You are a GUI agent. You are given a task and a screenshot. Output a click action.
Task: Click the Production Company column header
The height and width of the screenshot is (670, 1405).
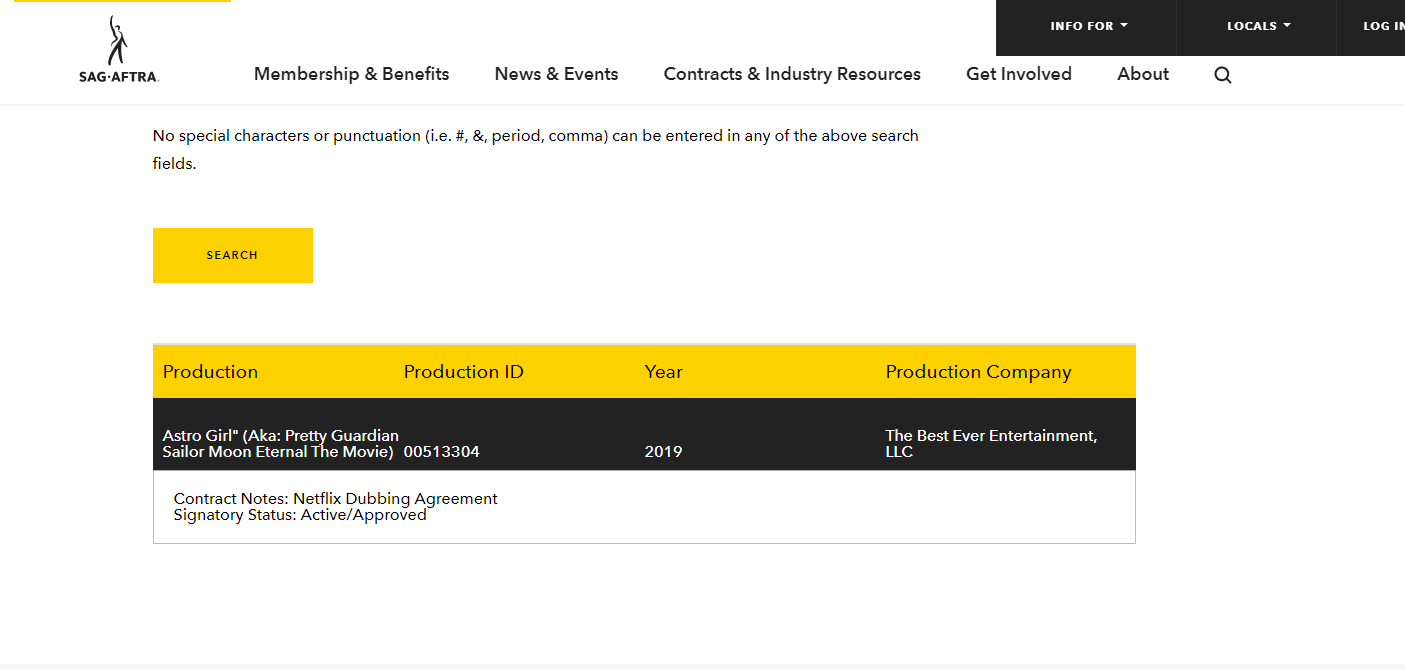point(978,372)
